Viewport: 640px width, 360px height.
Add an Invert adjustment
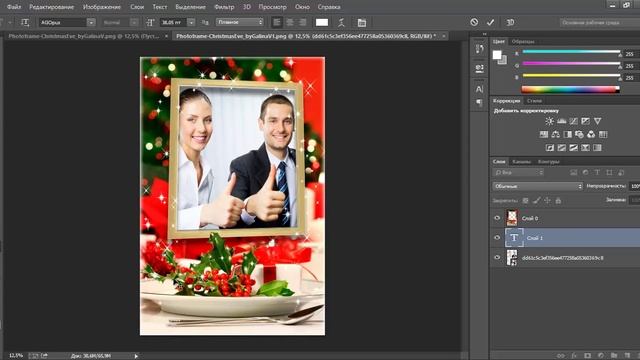click(550, 148)
